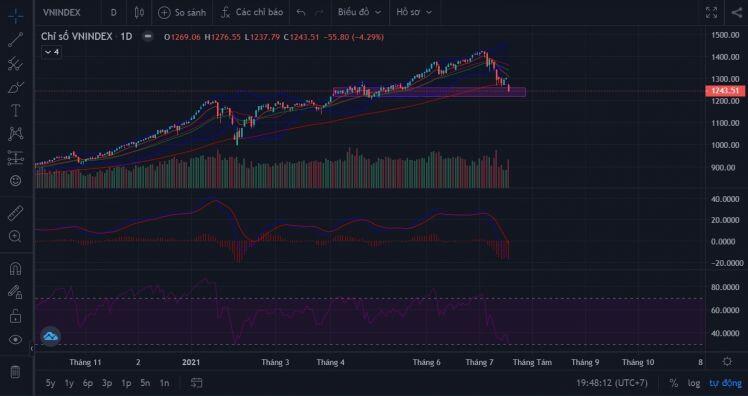
Task: Select the ruler measure tool
Action: pos(15,213)
